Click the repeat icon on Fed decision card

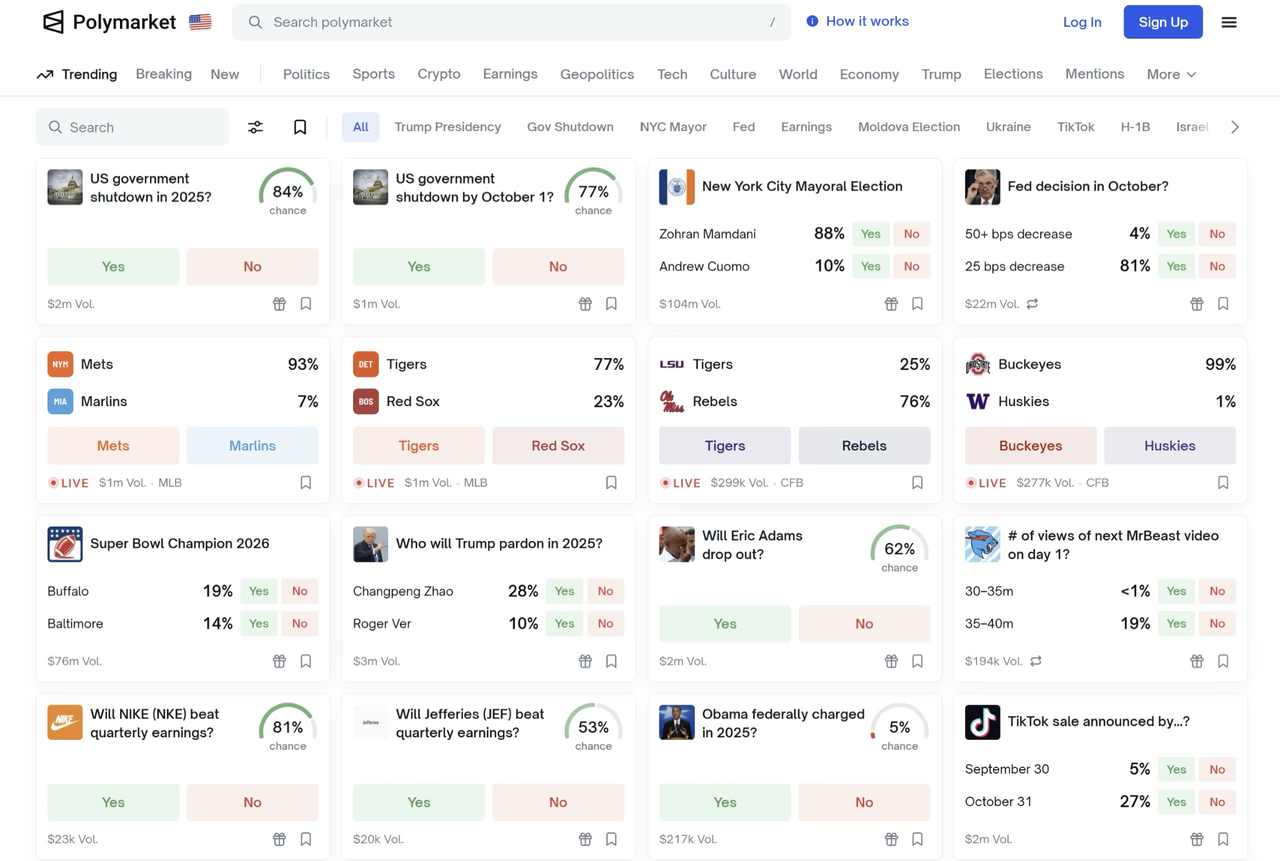[1033, 304]
